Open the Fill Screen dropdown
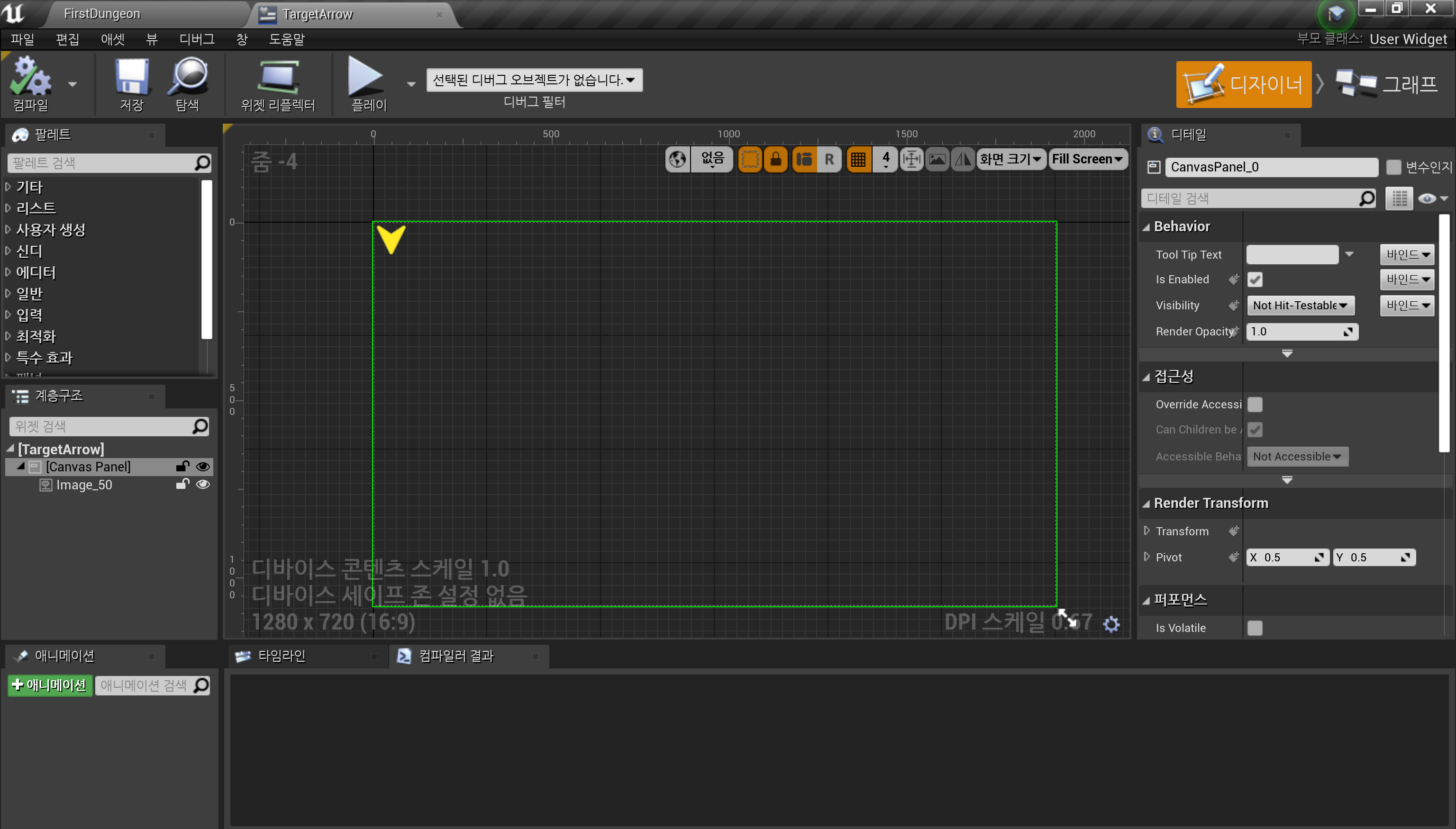 (x=1087, y=159)
